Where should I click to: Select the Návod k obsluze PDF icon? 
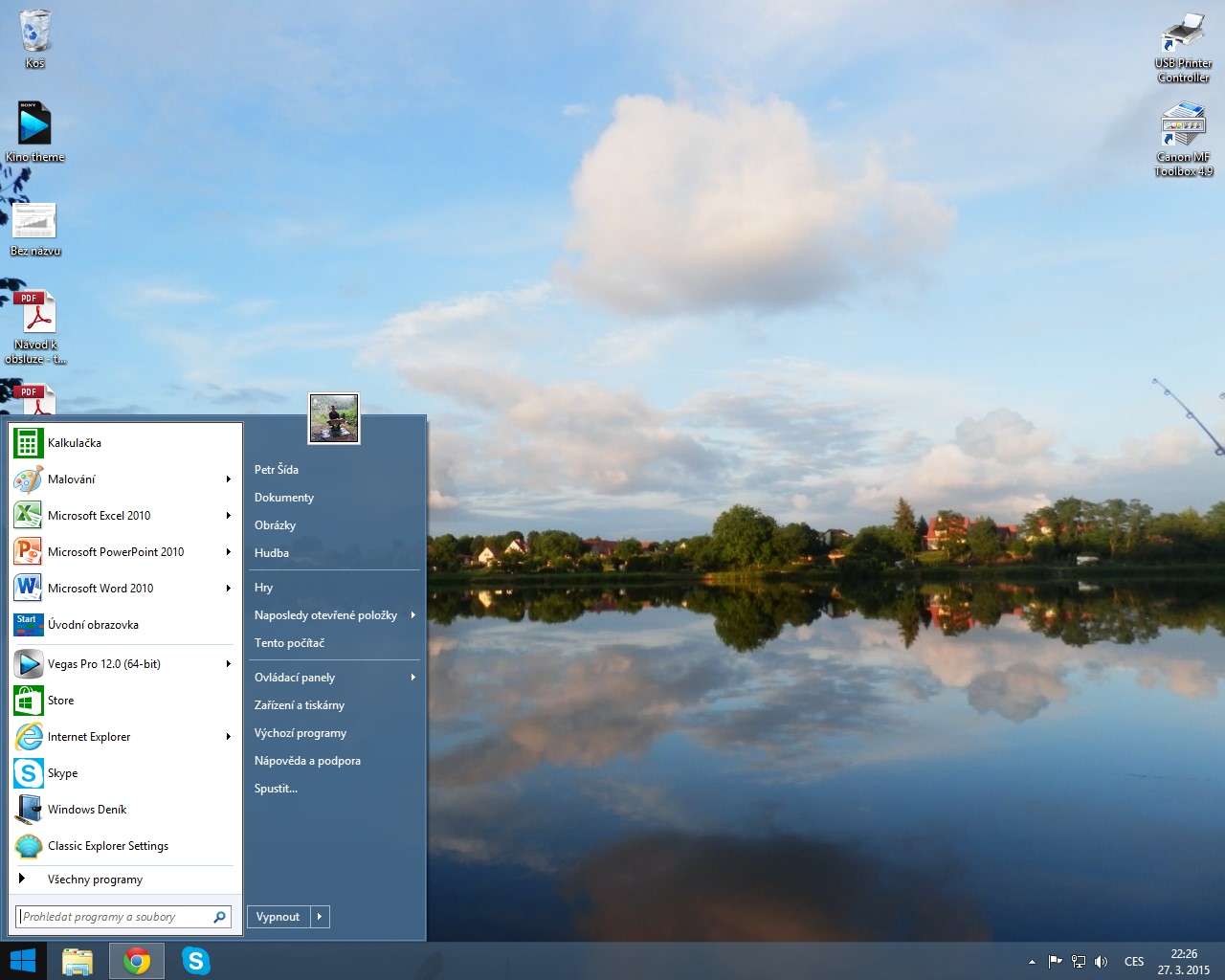pyautogui.click(x=35, y=326)
